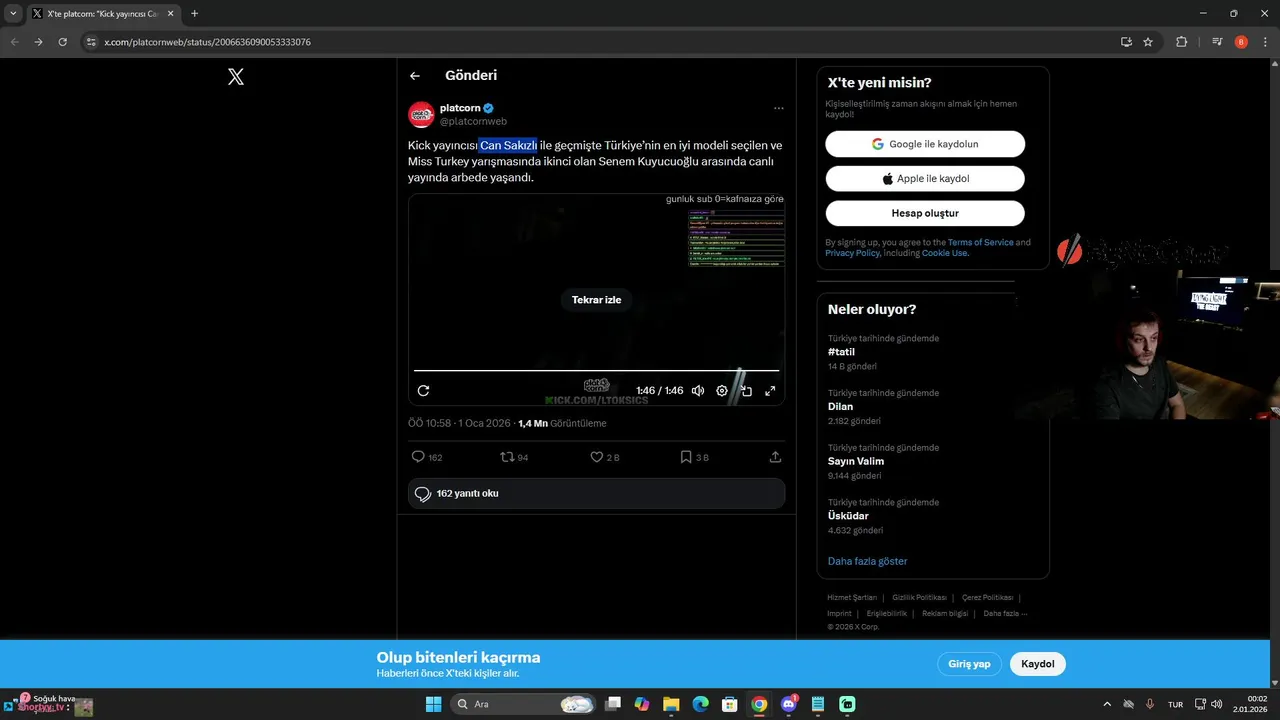
Task: Open Discord from the taskbar
Action: pos(789,704)
